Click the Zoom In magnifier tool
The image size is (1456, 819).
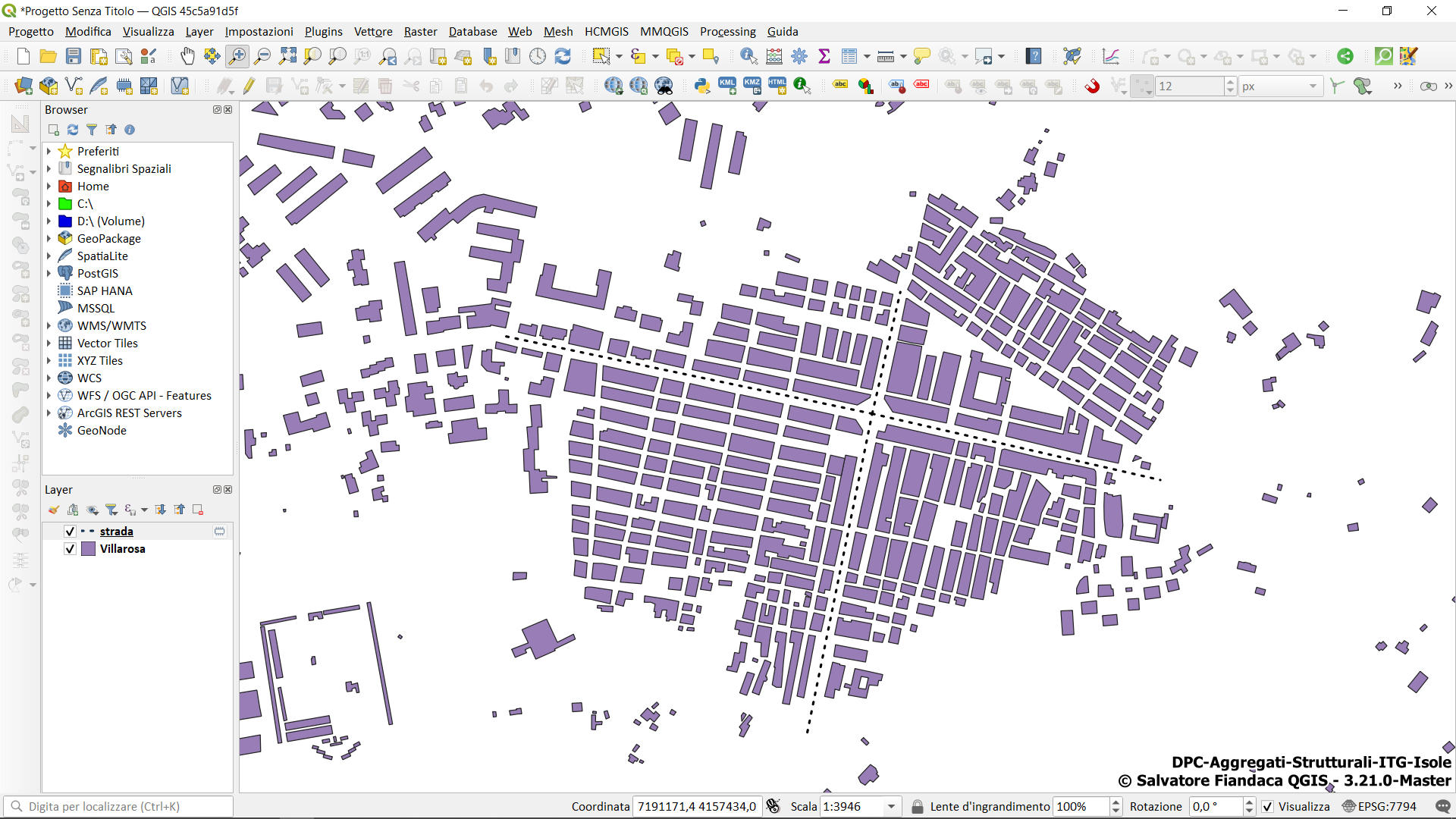[x=237, y=56]
